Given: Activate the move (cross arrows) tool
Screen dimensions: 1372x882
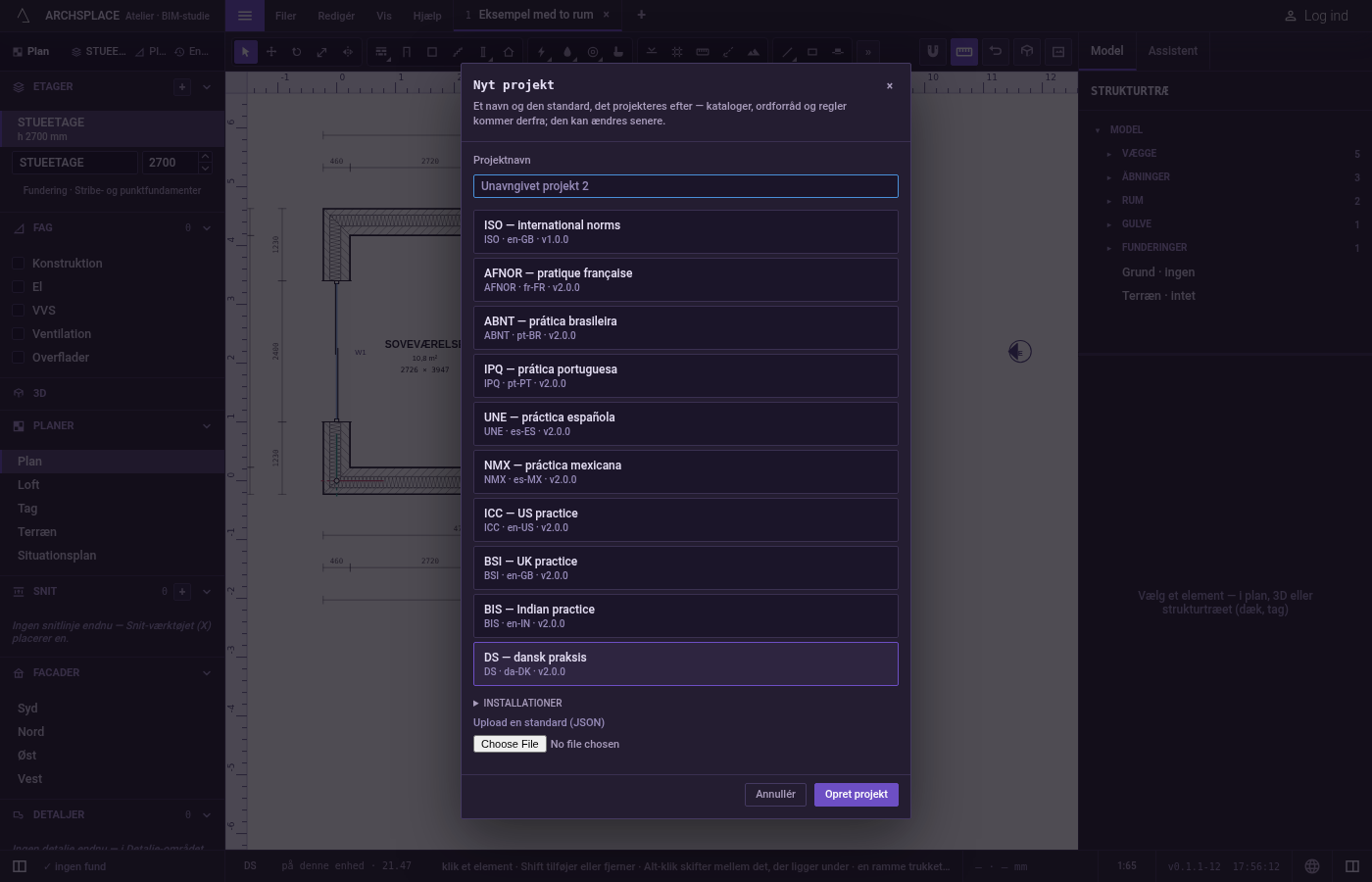Looking at the screenshot, I should pyautogui.click(x=271, y=52).
